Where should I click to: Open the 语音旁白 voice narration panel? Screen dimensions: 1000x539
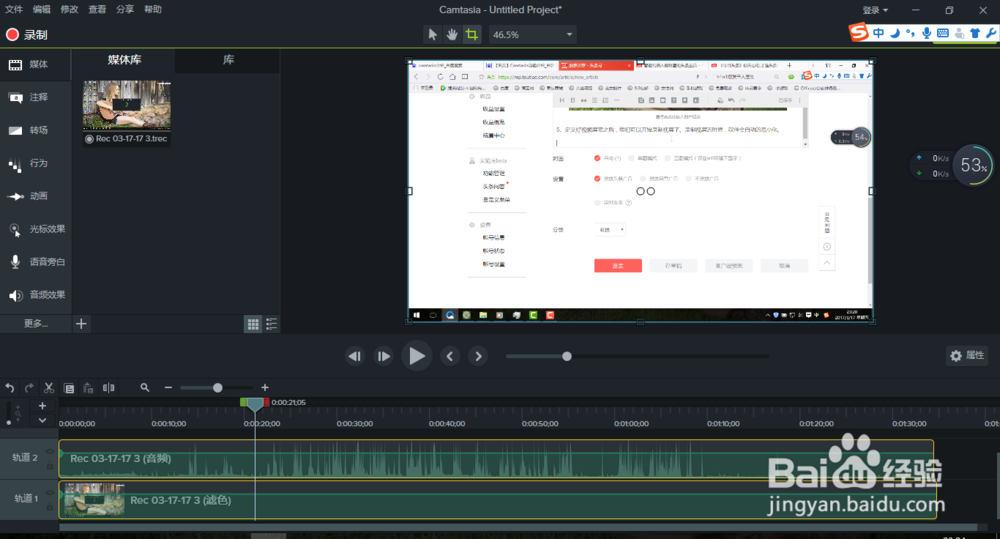[36, 262]
